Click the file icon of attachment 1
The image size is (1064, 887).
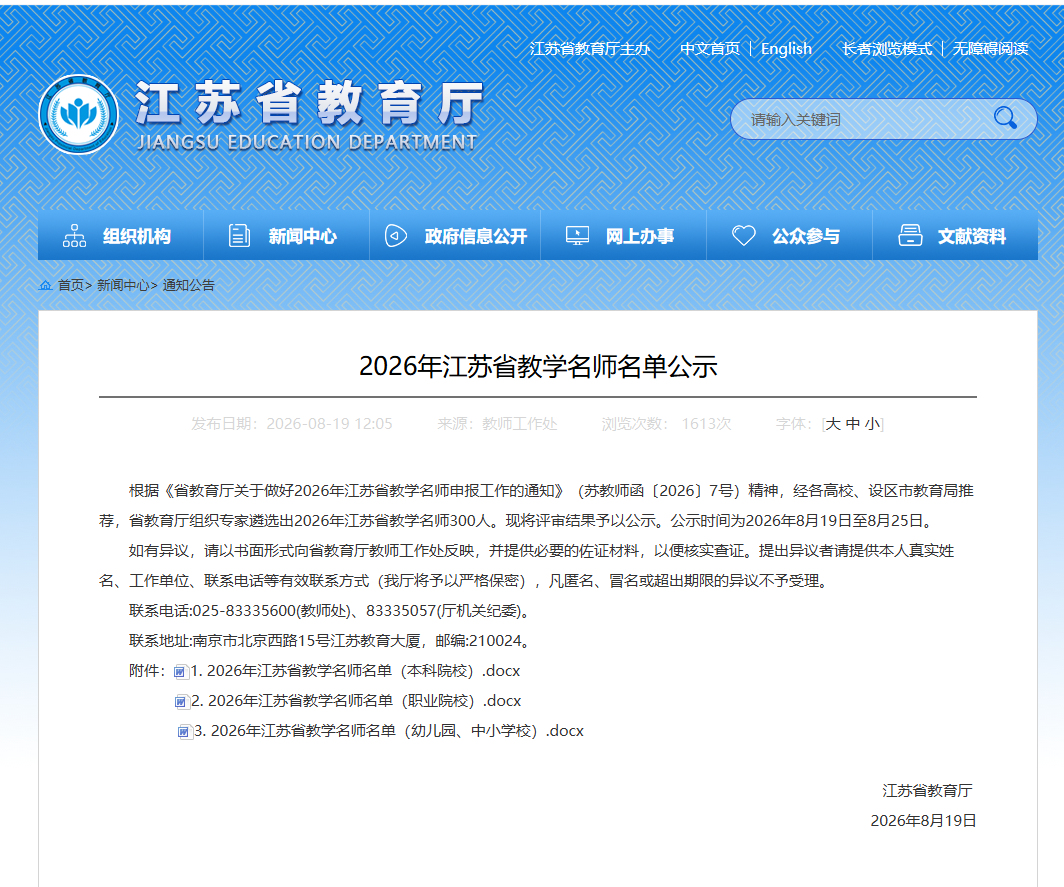180,672
